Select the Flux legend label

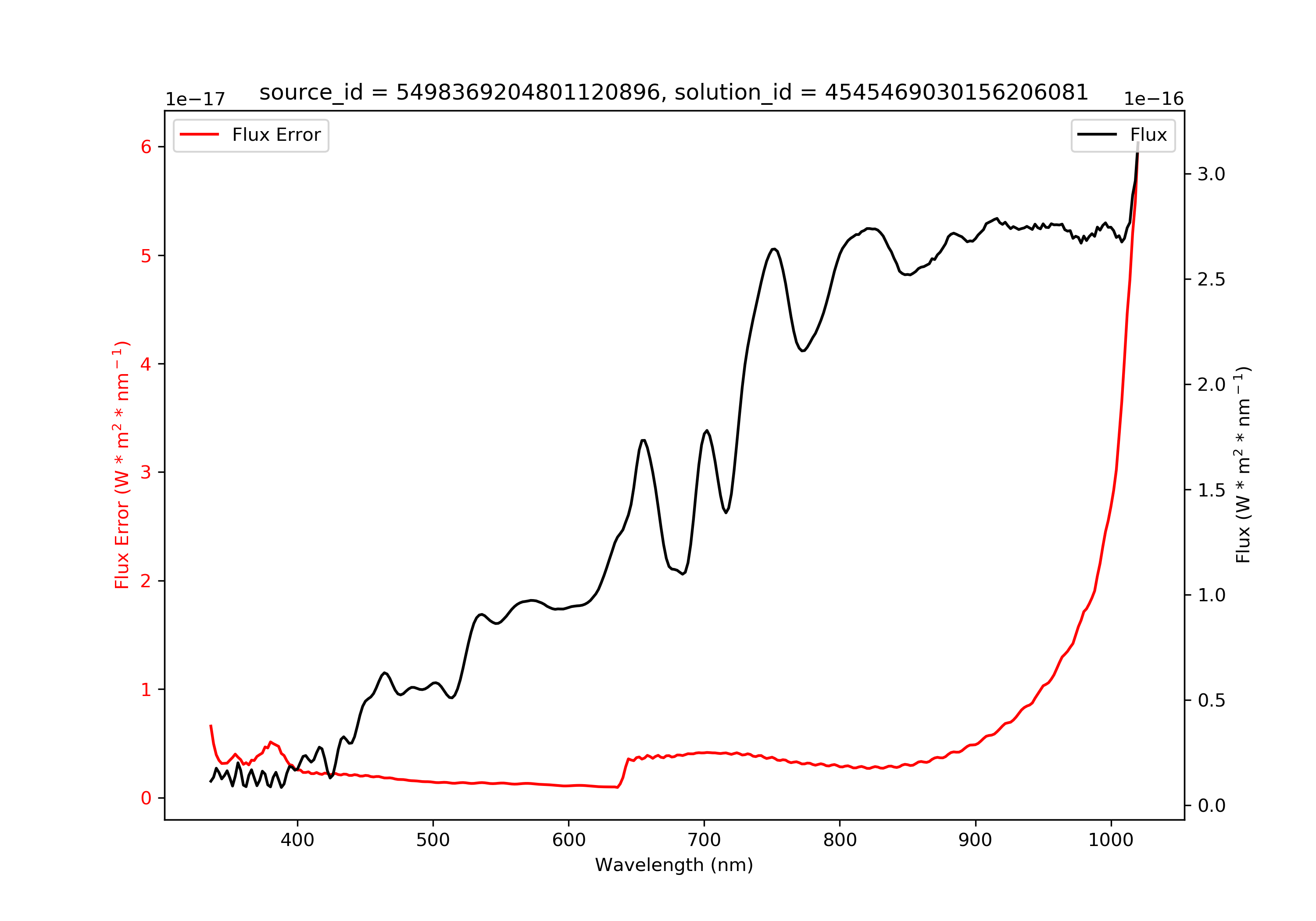[x=1148, y=135]
